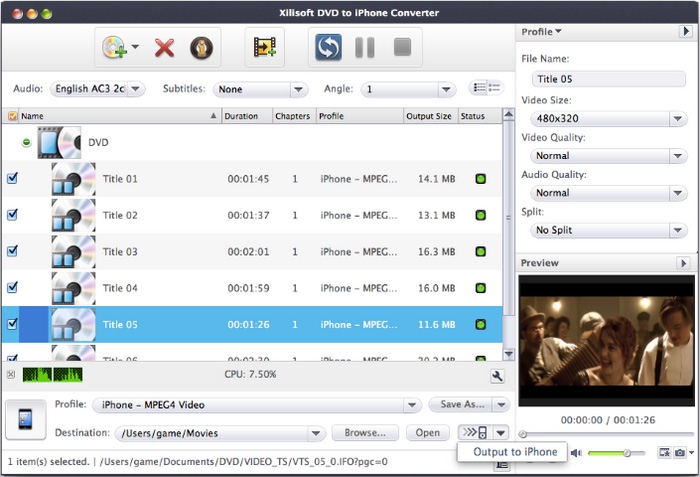700x477 pixels.
Task: Uncheck the Title 01 checkbox
Action: (x=12, y=179)
